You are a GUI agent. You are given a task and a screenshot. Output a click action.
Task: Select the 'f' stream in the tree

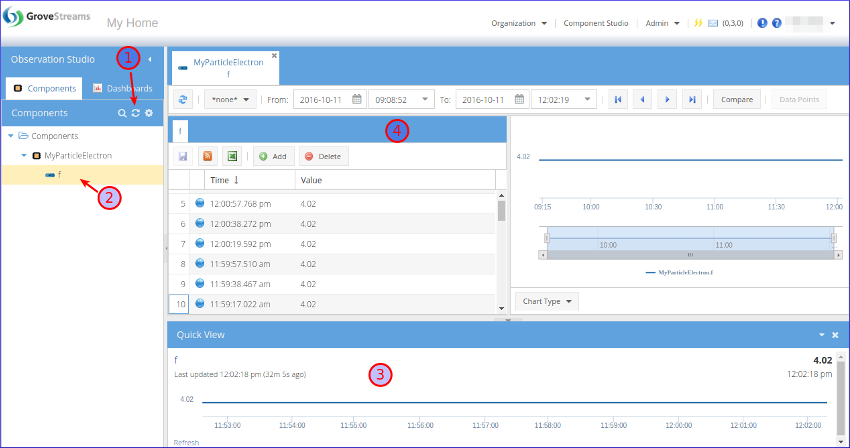click(x=59, y=175)
